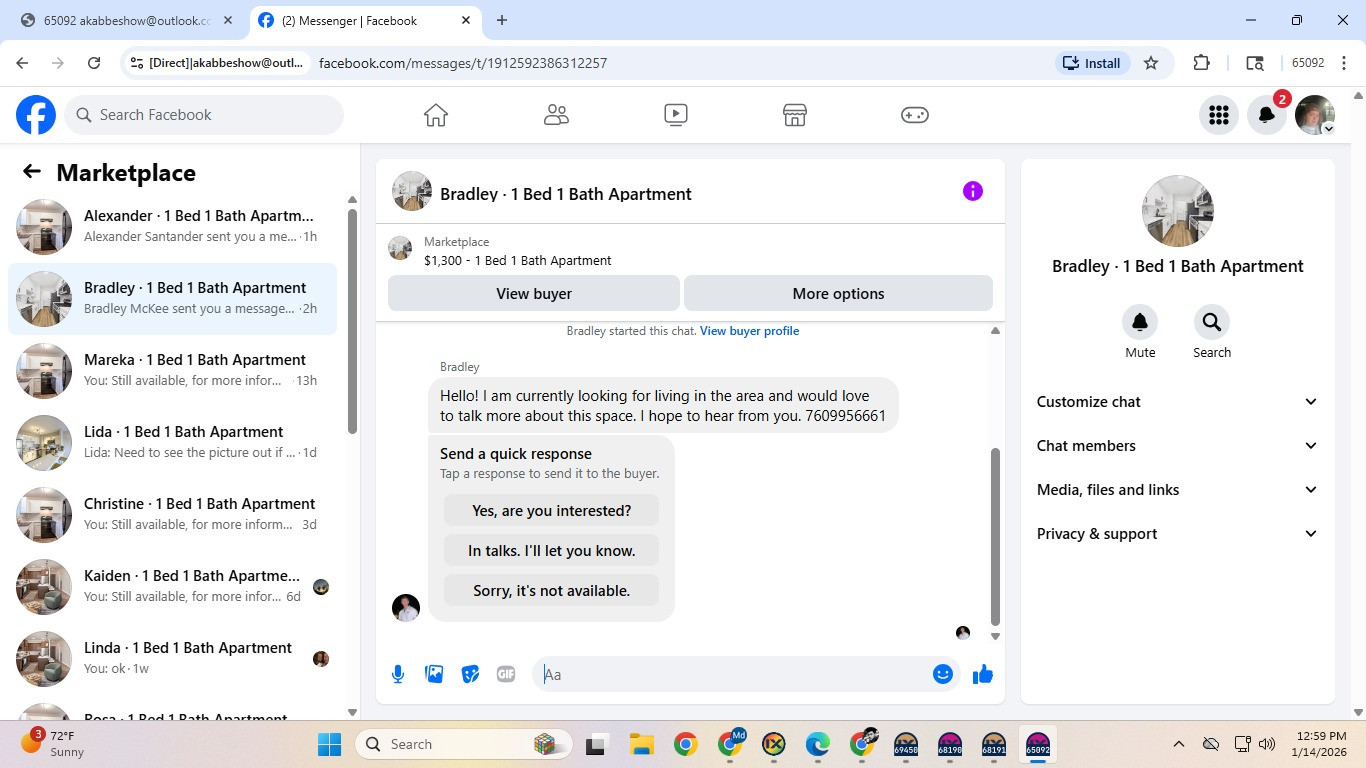Screen dimensions: 1366x768
Task: Expand the Customize chat section
Action: coord(1178,402)
